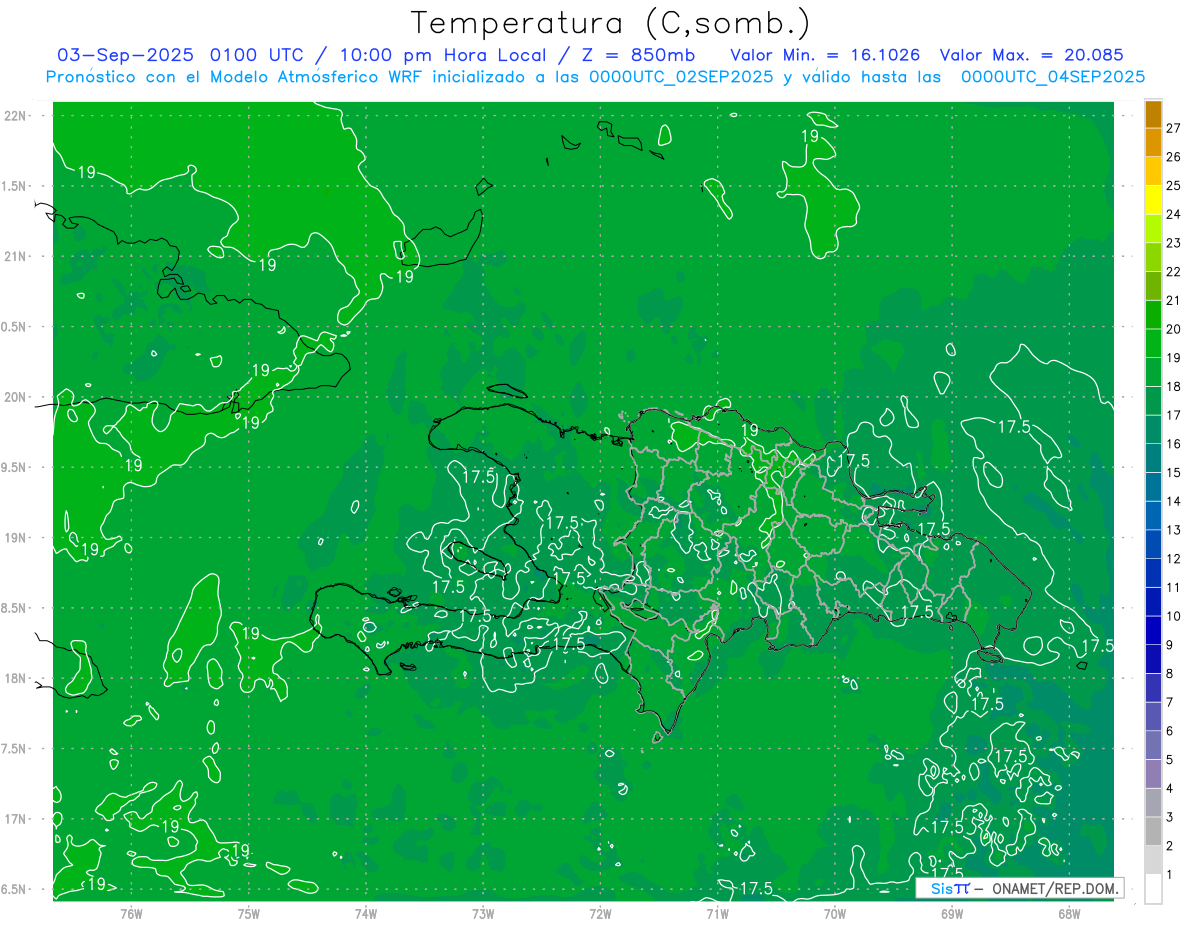
Task: Click the '68W' longitude axis label
Action: coord(1069,914)
